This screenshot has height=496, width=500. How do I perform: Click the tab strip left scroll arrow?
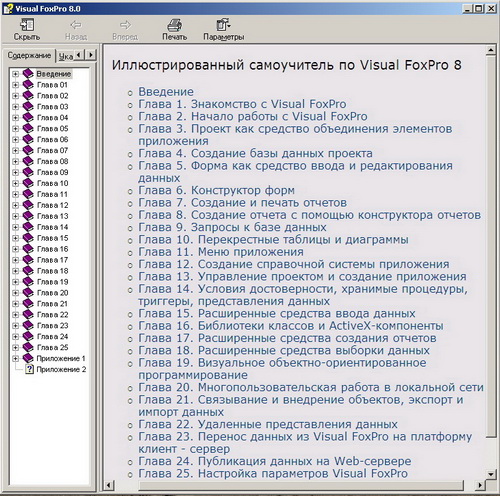pos(79,54)
